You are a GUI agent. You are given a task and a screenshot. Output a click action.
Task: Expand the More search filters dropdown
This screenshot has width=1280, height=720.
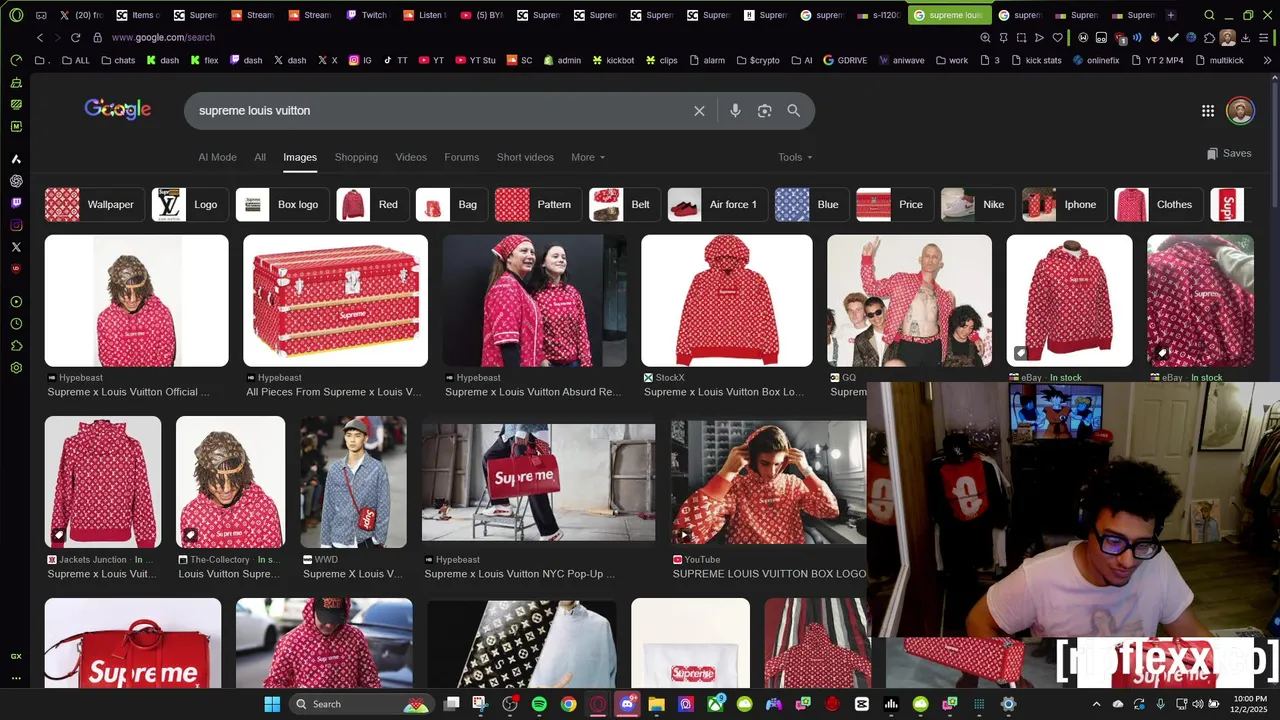coord(588,157)
